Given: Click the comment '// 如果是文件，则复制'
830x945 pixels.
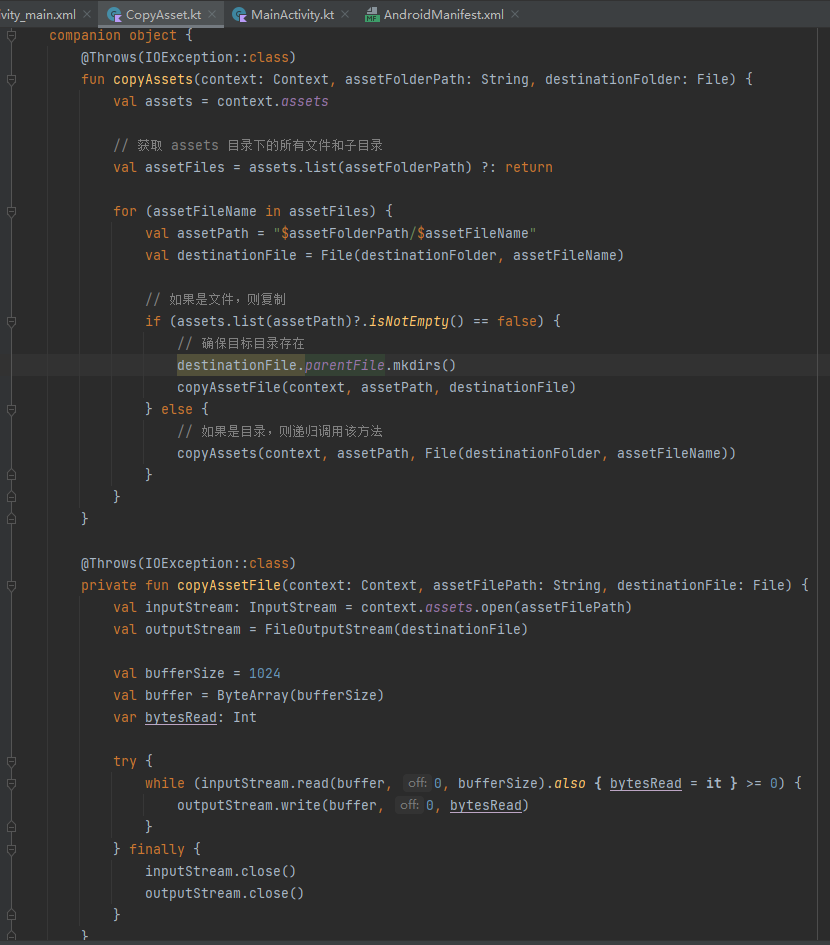Looking at the screenshot, I should point(216,300).
